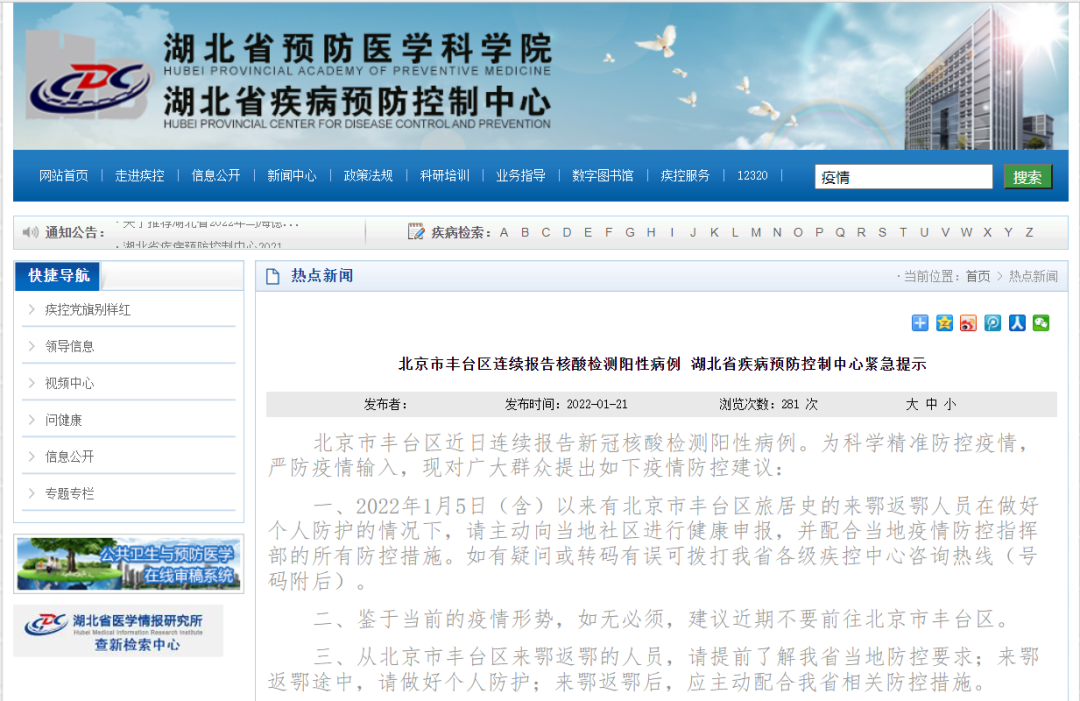This screenshot has height=701, width=1080.
Task: Click the notepad icon beside 疾病检索
Action: [x=415, y=231]
